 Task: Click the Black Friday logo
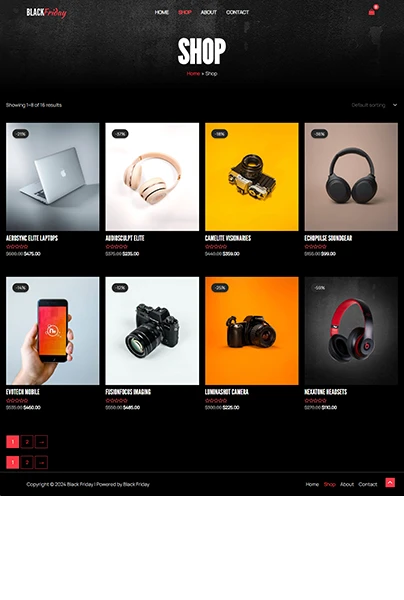point(46,13)
